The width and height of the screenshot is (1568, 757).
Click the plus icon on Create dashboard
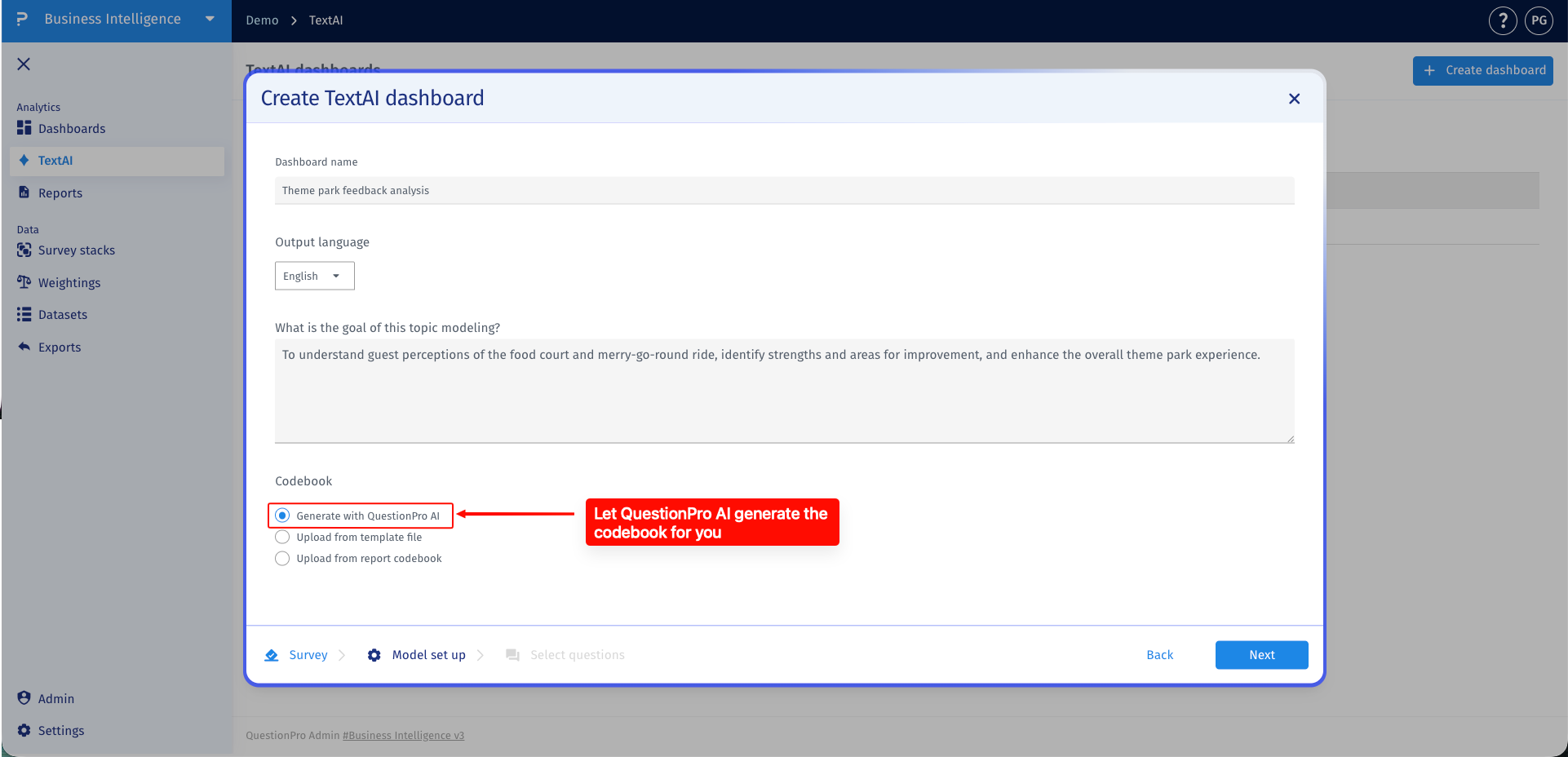tap(1429, 71)
